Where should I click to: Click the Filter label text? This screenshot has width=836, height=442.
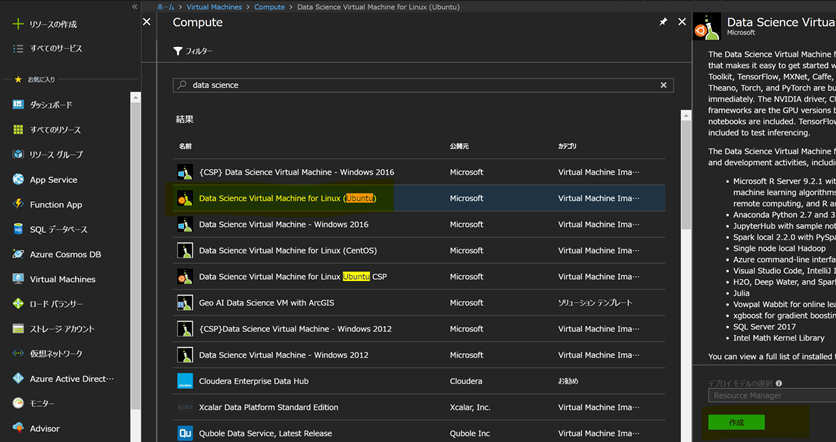(198, 51)
